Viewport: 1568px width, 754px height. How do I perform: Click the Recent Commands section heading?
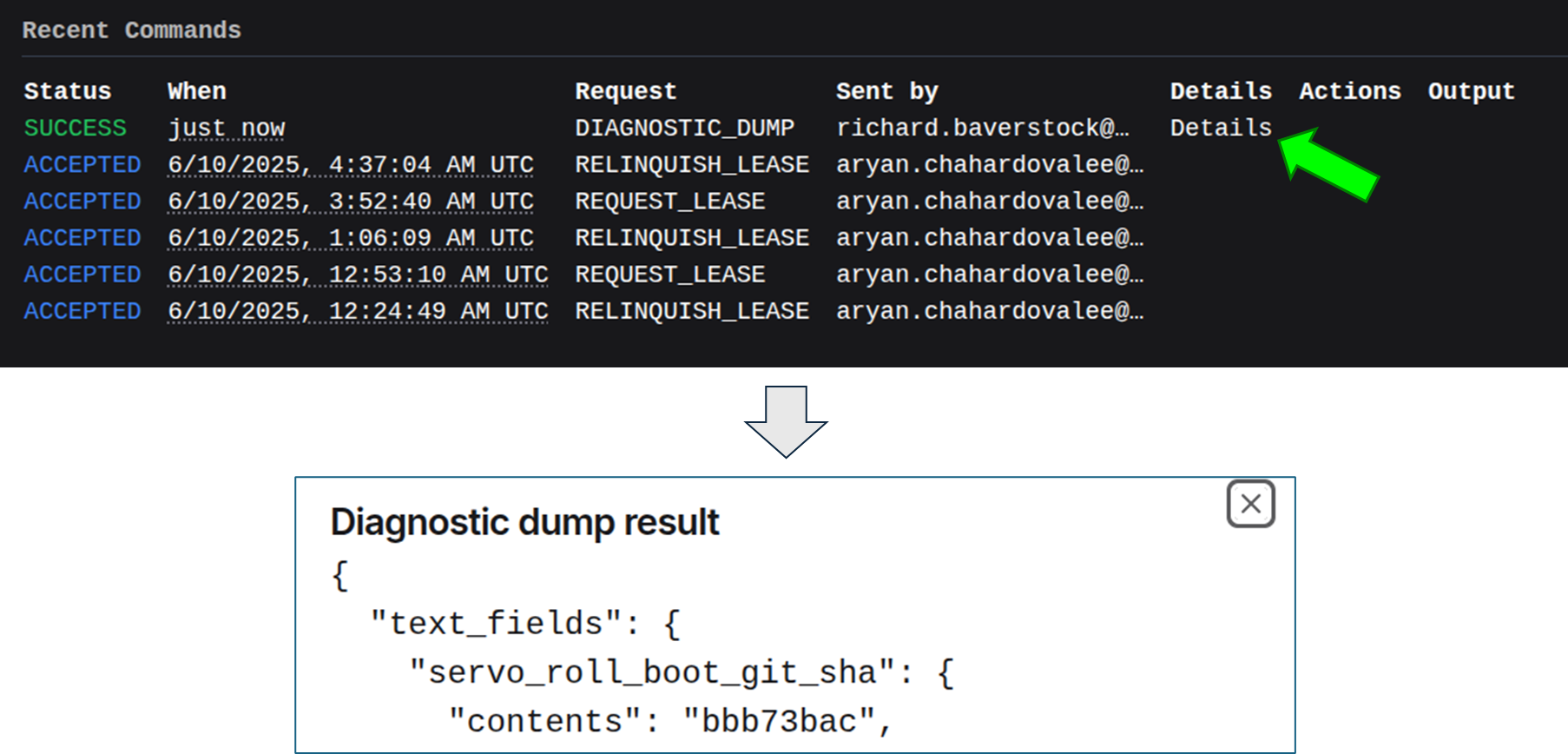click(132, 30)
